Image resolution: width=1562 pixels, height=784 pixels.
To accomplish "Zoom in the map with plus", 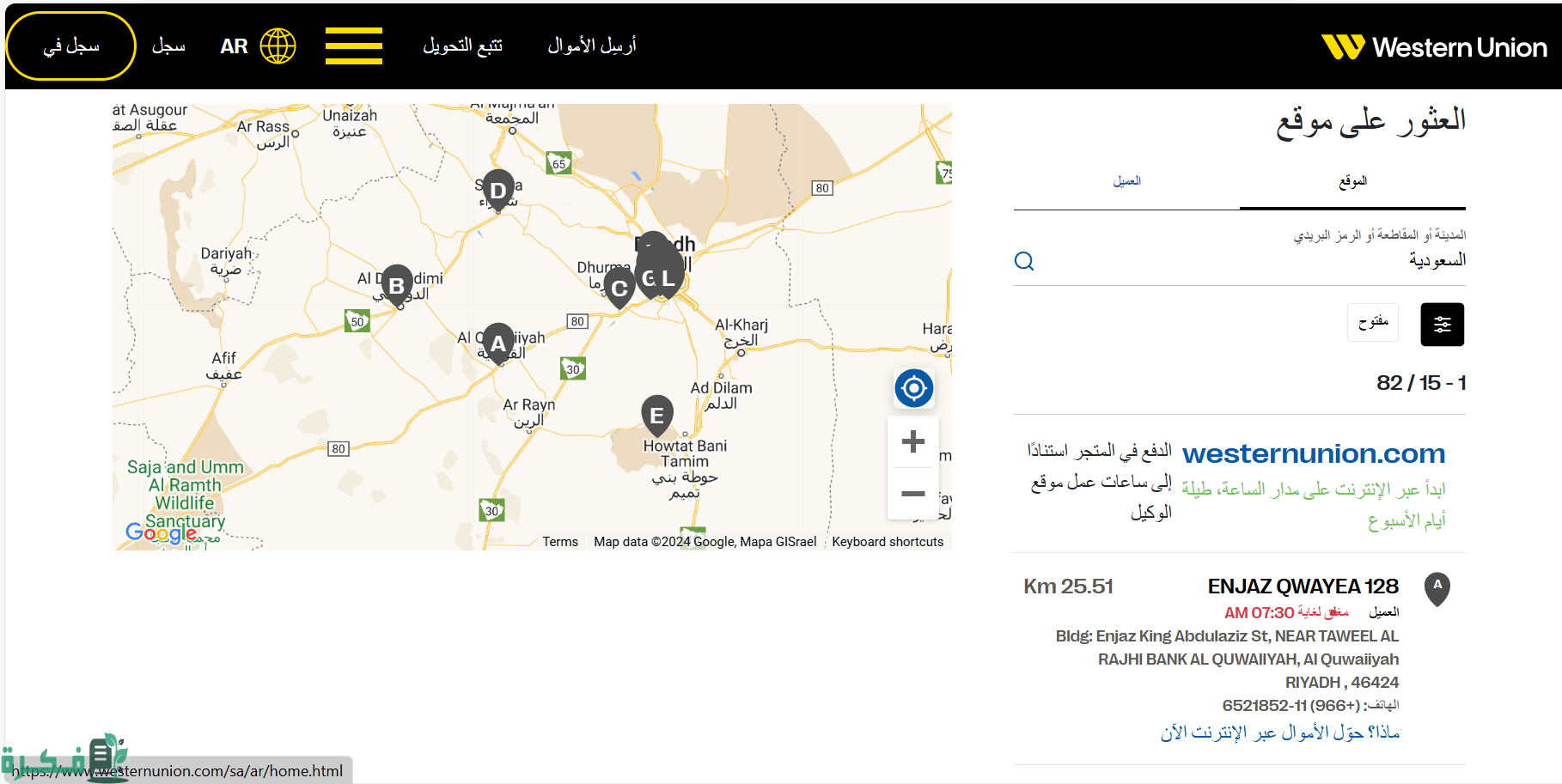I will point(912,441).
